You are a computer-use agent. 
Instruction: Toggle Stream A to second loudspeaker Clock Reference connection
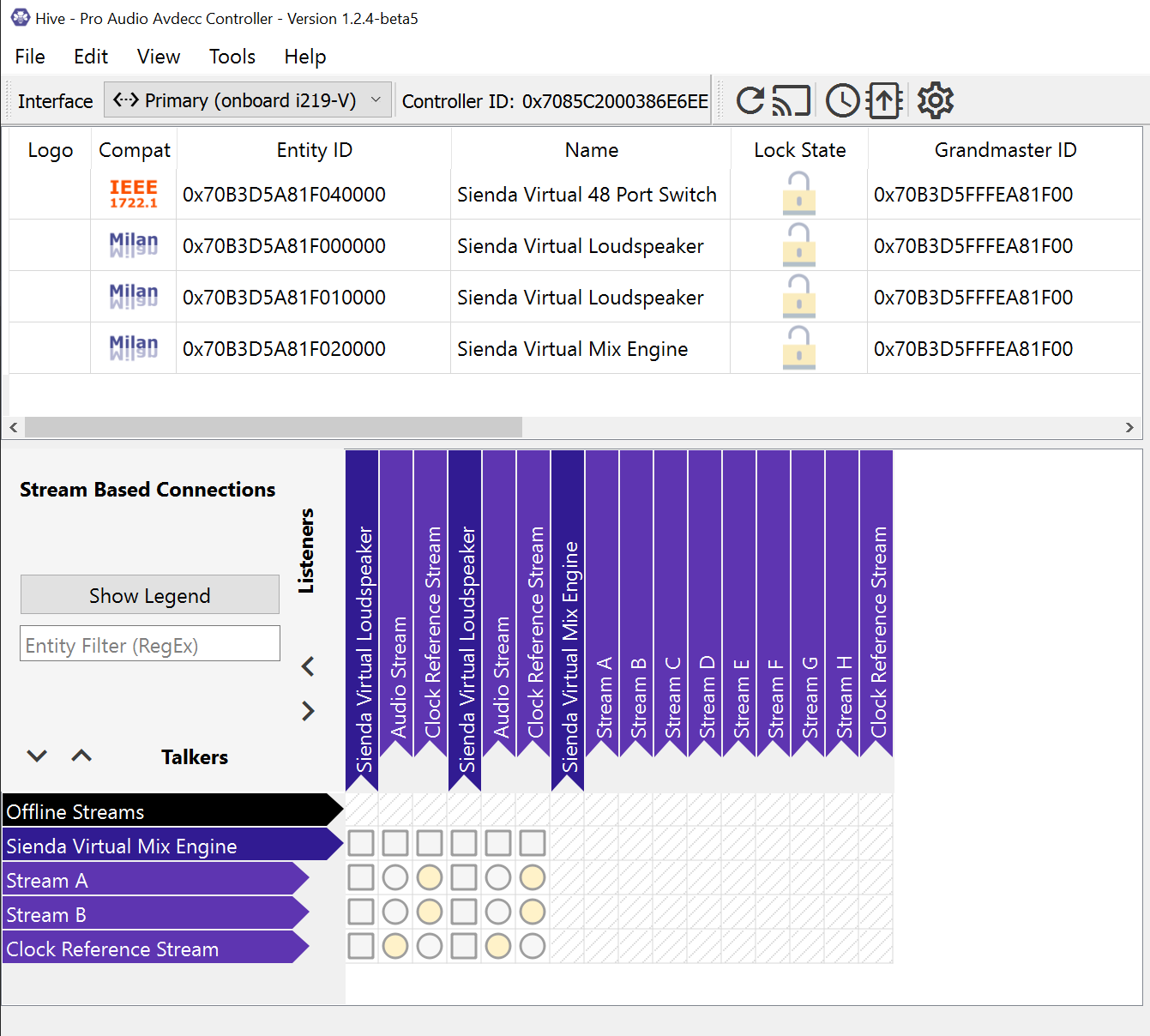point(533,877)
